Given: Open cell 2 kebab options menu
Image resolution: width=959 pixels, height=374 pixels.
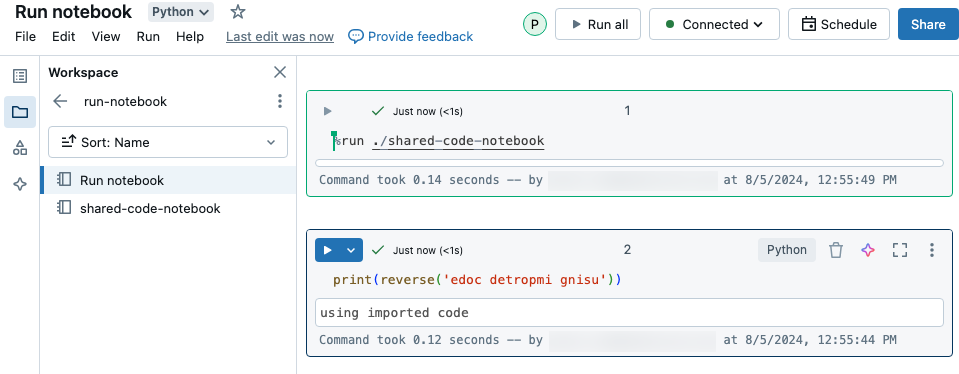Looking at the screenshot, I should 931,250.
